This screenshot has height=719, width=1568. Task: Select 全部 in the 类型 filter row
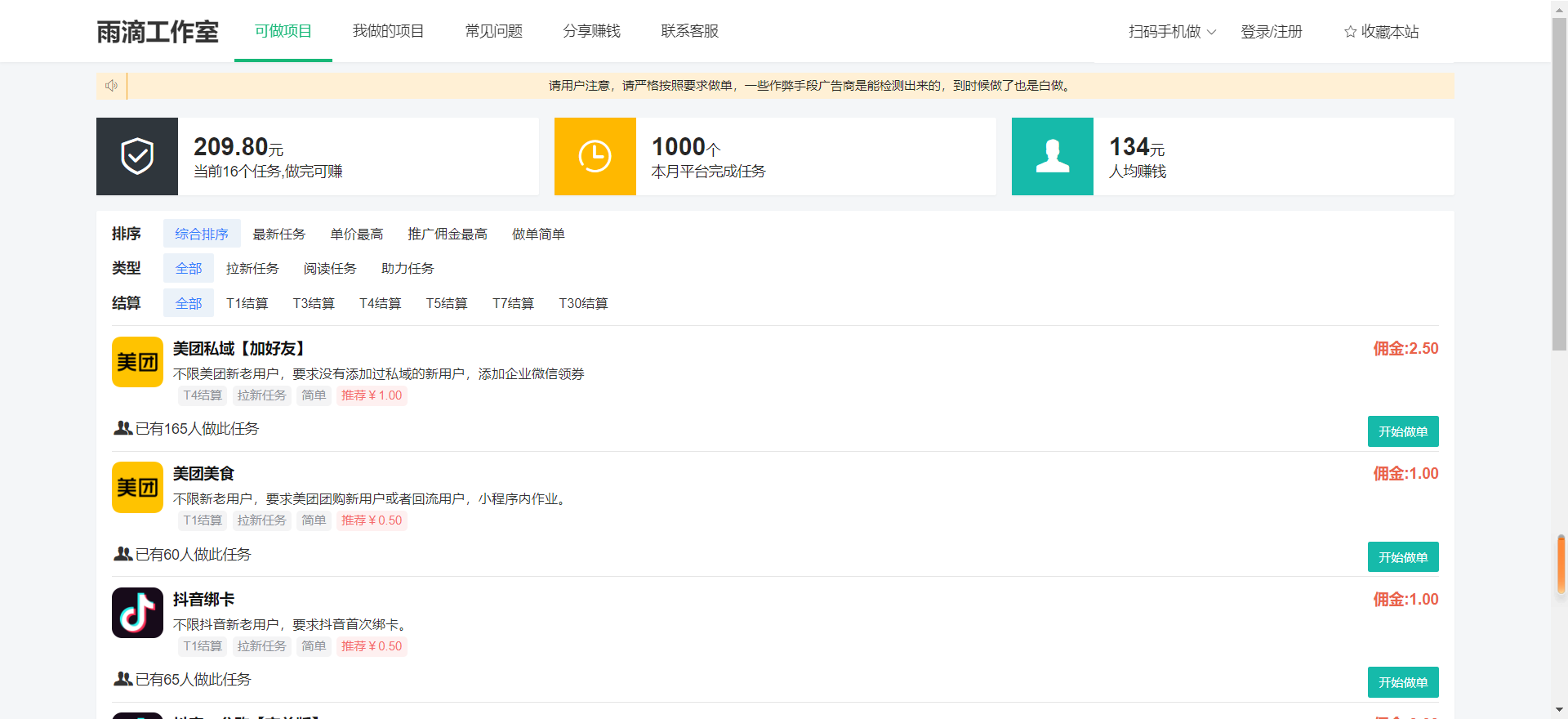coord(189,268)
